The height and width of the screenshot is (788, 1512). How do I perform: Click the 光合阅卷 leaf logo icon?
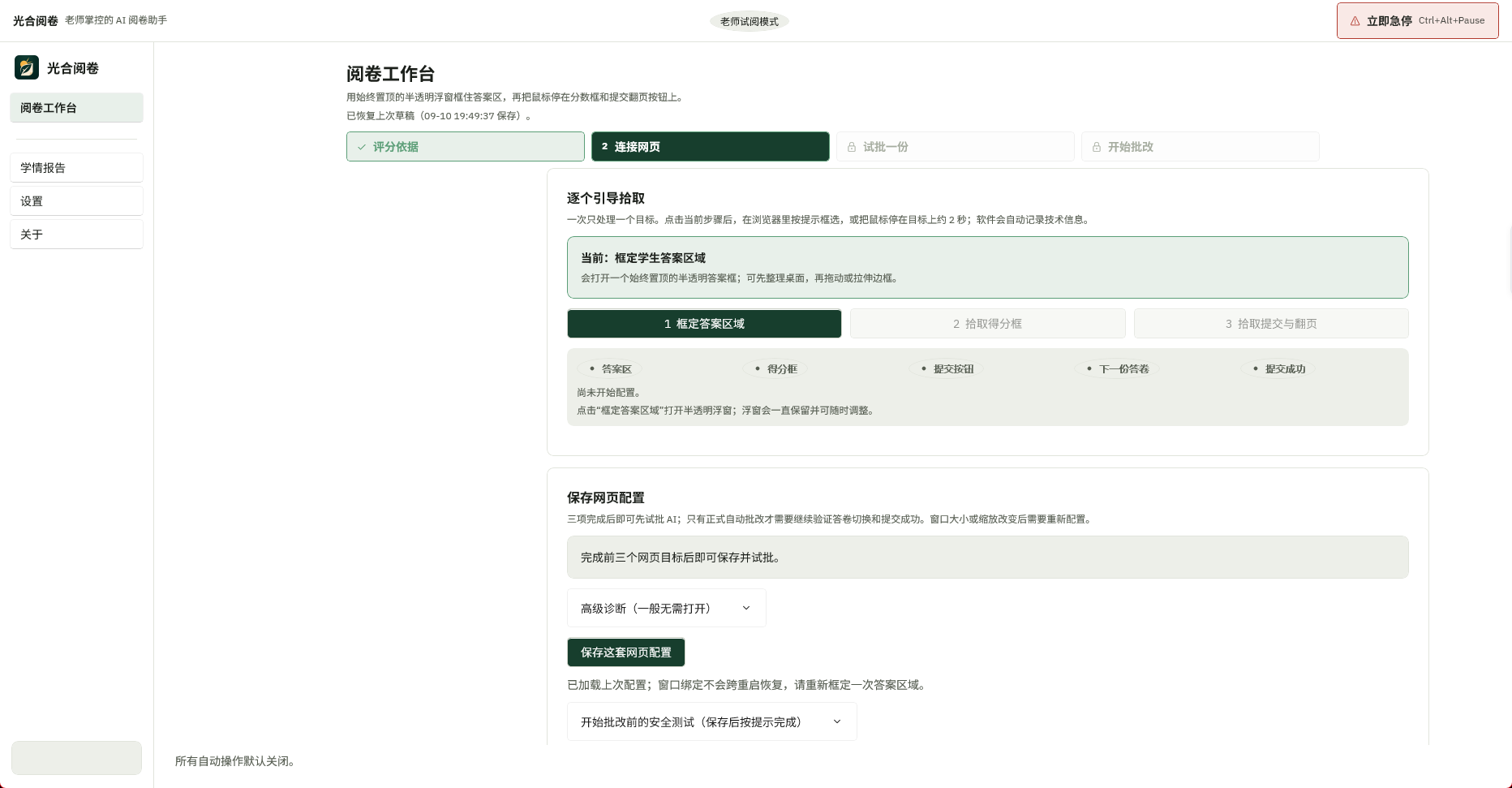[x=27, y=67]
